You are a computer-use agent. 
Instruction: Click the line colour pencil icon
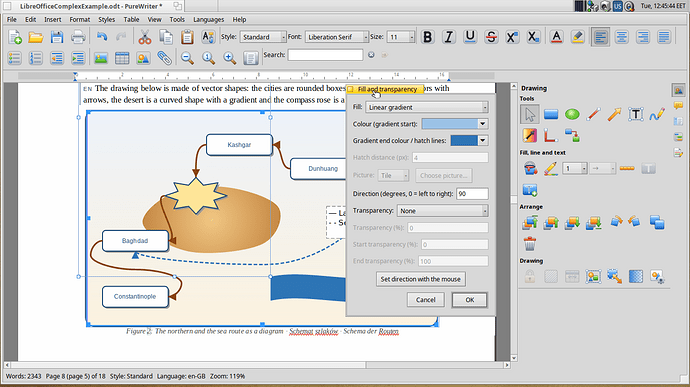(551, 169)
